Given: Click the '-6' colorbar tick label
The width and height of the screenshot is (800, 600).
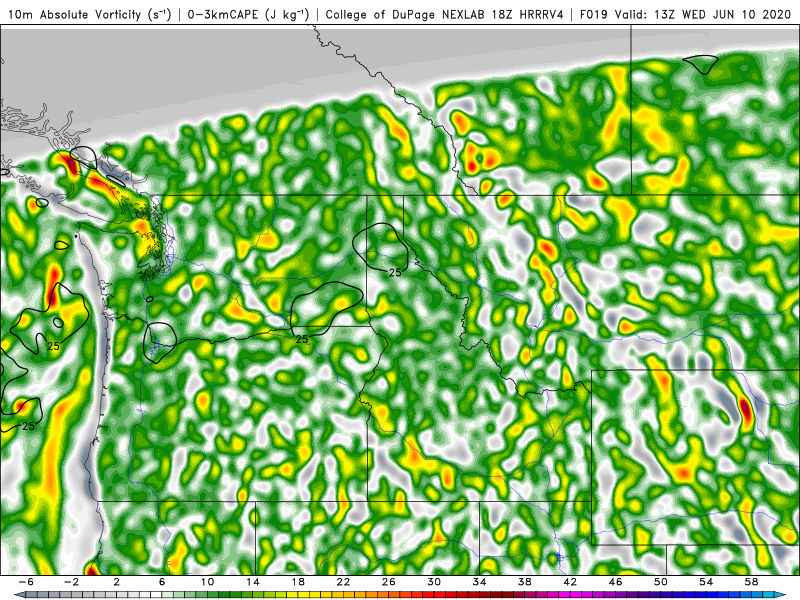Looking at the screenshot, I should 26,582.
